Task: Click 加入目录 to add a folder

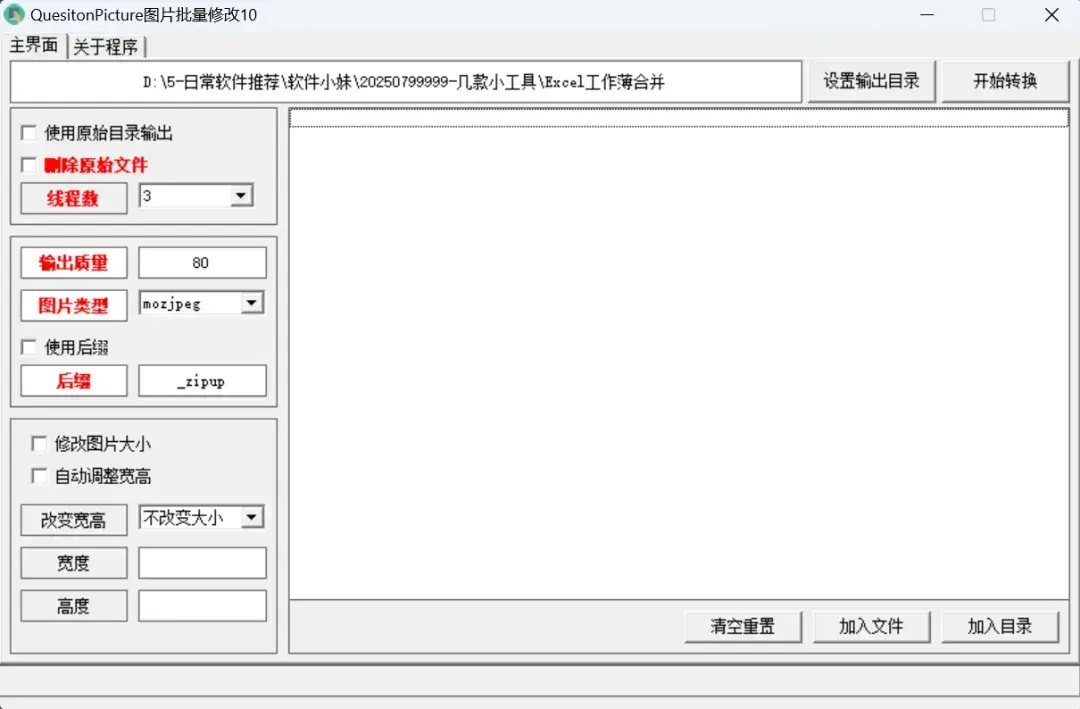Action: (1000, 626)
